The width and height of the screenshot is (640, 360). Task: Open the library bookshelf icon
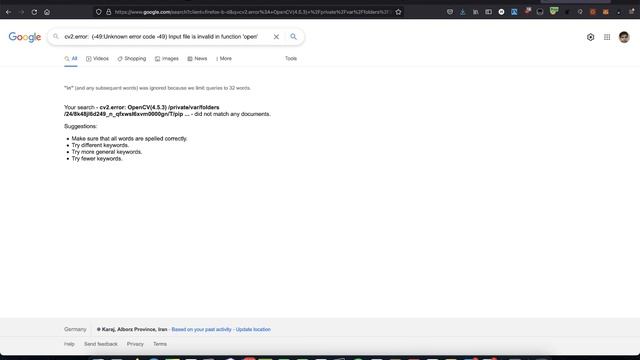click(476, 12)
